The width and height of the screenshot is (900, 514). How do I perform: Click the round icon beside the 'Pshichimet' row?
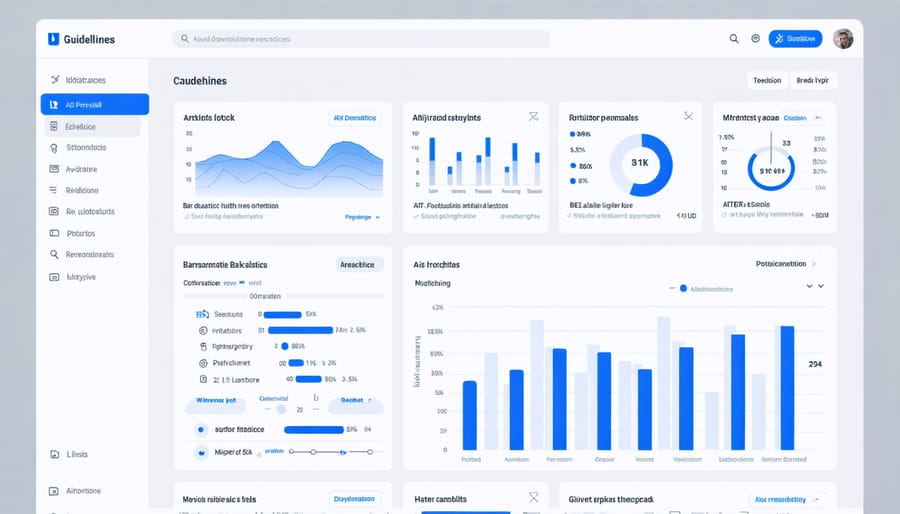pyautogui.click(x=203, y=363)
